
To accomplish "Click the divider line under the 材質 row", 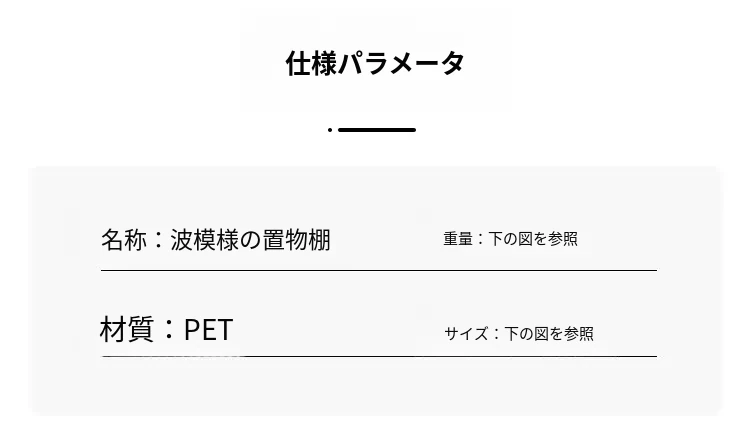I will (378, 356).
